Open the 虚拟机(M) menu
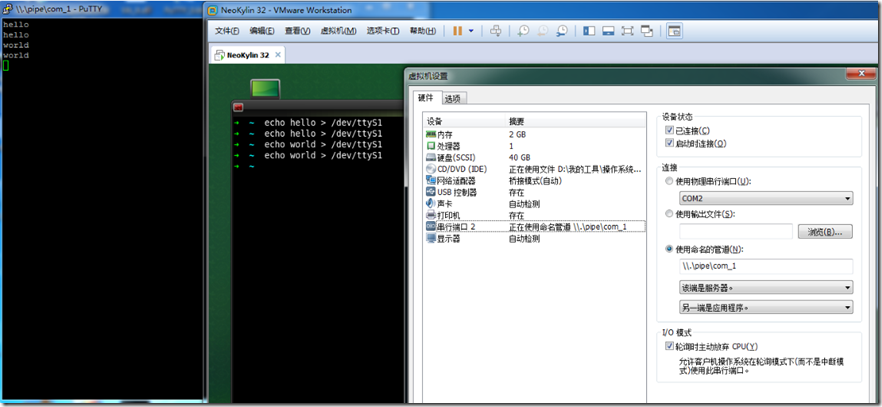 338,31
